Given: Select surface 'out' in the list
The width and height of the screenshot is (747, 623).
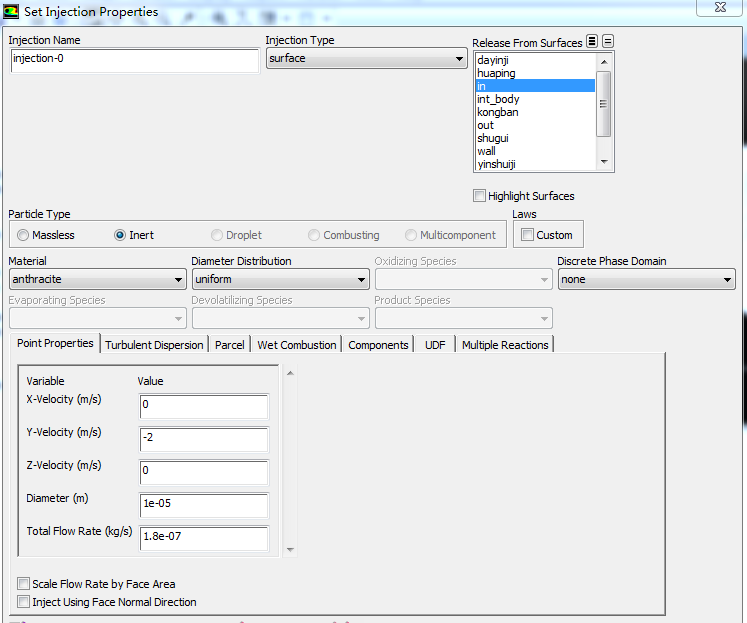Looking at the screenshot, I should pyautogui.click(x=535, y=125).
